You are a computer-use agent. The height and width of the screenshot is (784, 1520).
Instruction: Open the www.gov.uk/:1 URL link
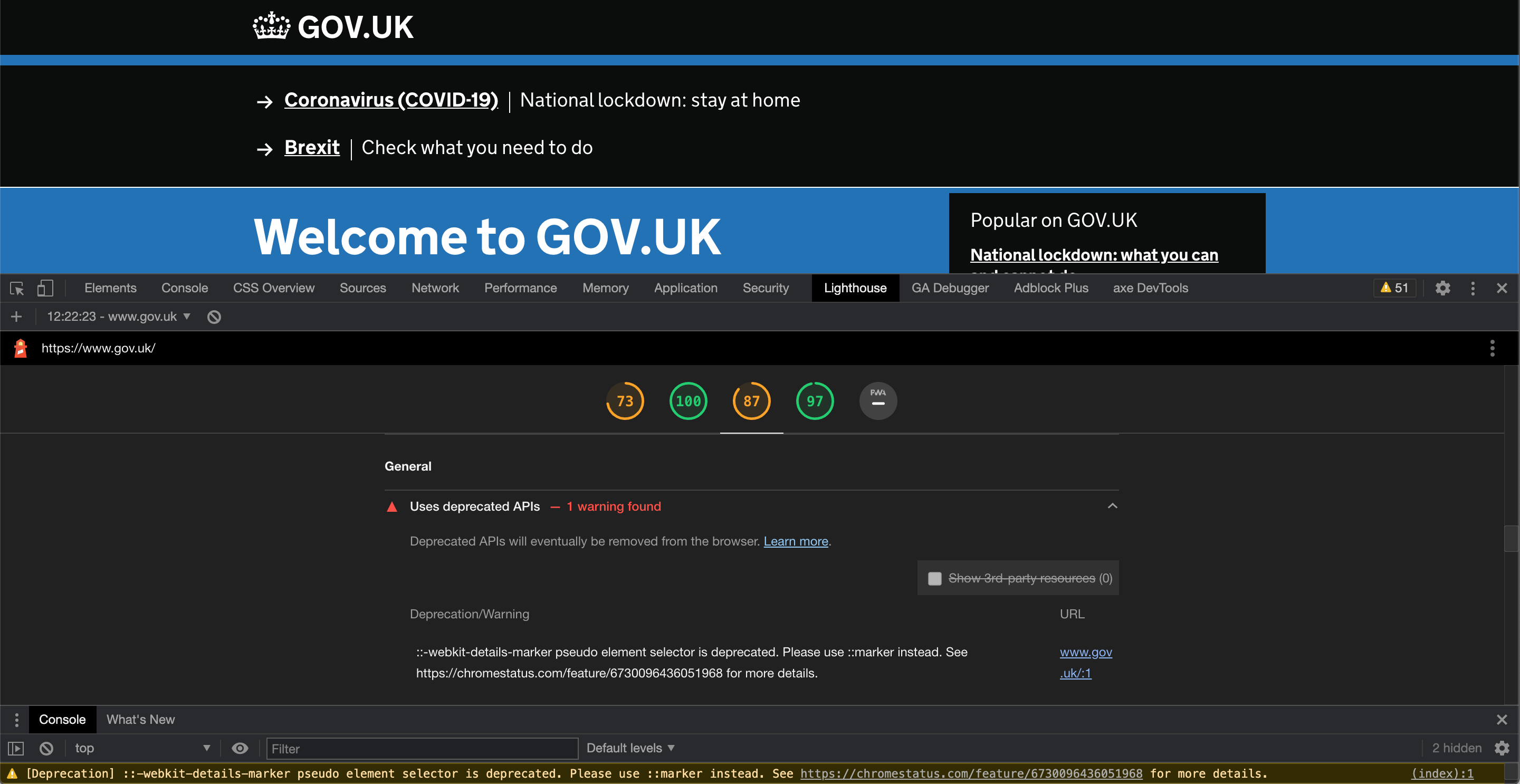pyautogui.click(x=1086, y=663)
